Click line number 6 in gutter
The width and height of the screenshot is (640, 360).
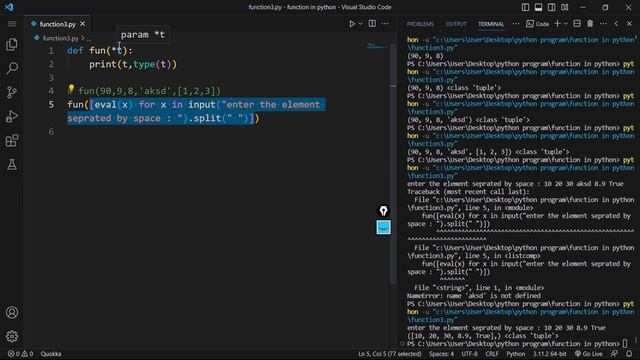(51, 131)
